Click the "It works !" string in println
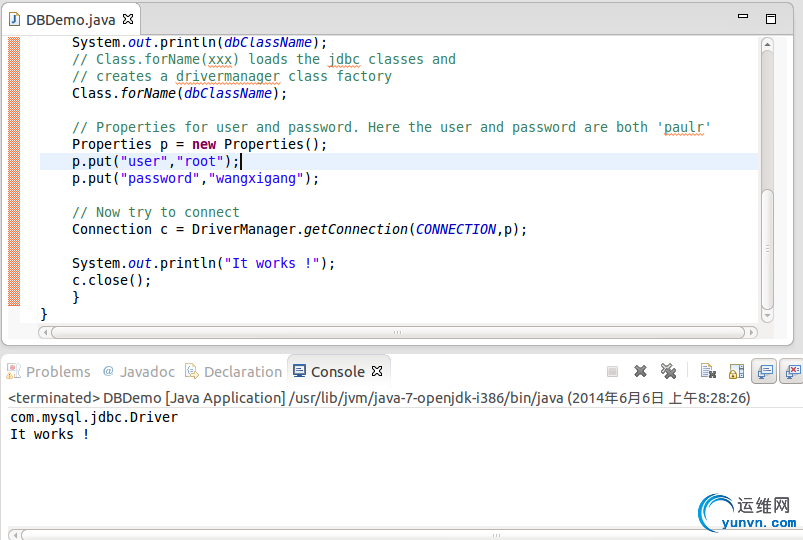The image size is (803, 540). 272,263
